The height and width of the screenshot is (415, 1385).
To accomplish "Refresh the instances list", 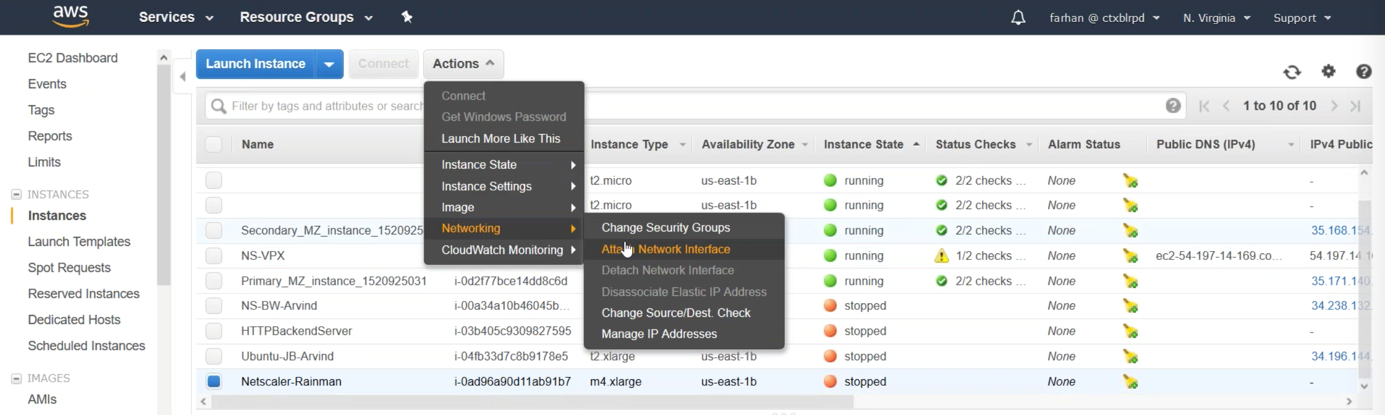I will pos(1292,72).
